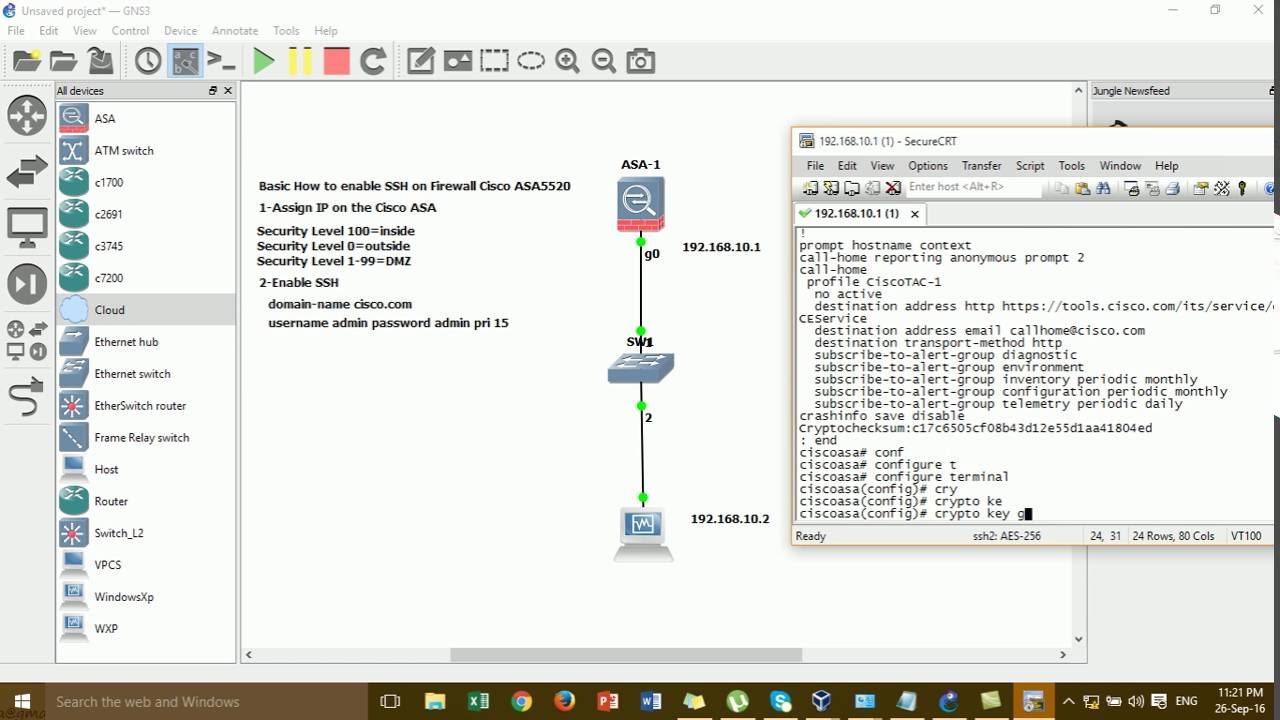Browse security devices icon in sidebar
Viewport: 1280px width, 720px height.
pos(27,283)
